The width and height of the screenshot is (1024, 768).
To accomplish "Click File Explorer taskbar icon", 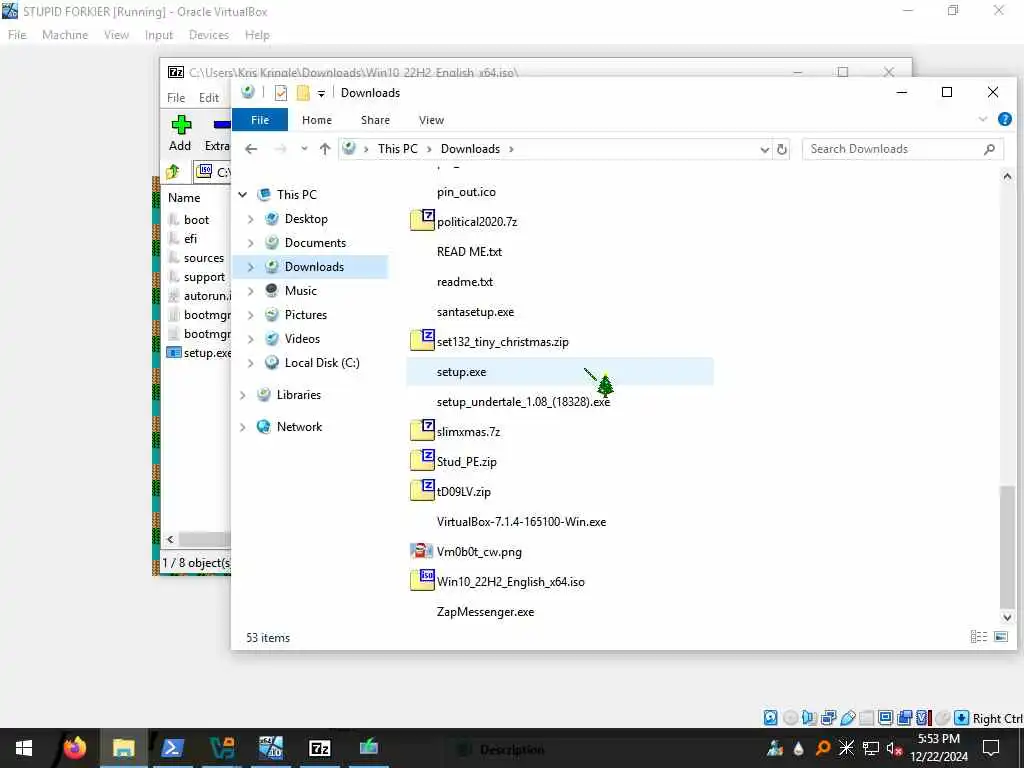I will (x=123, y=748).
